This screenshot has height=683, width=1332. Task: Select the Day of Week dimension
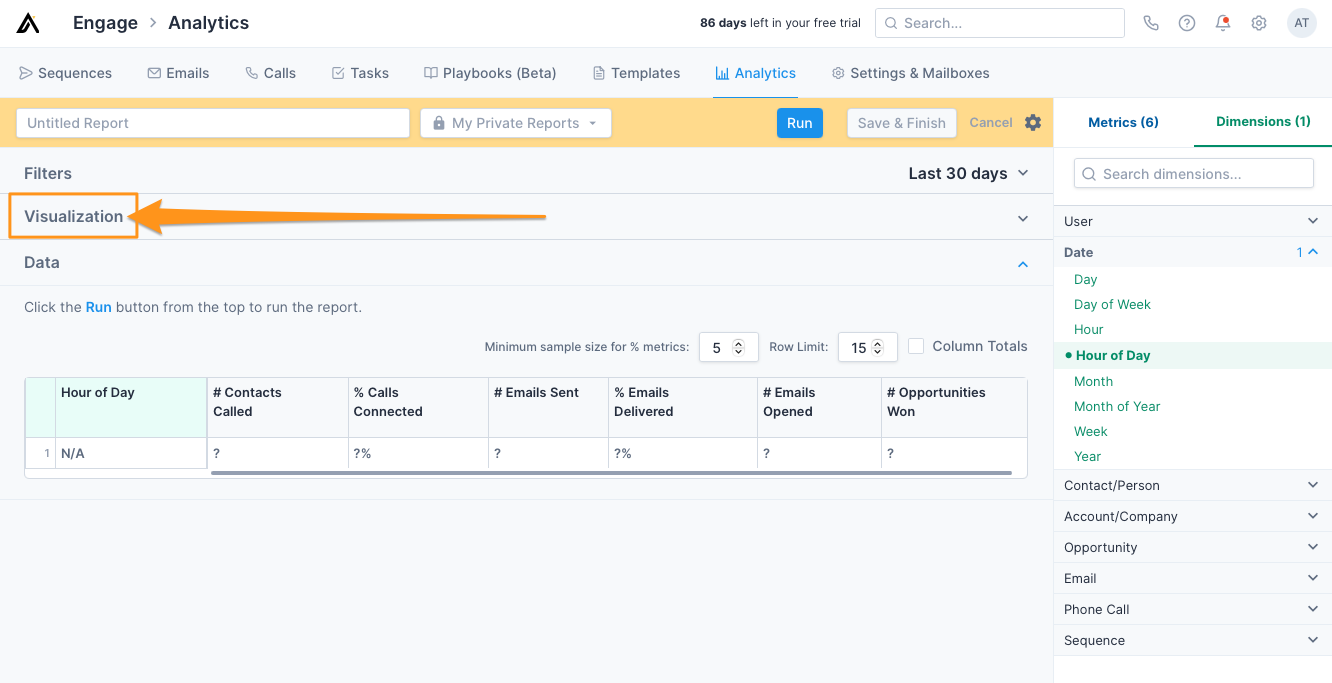pos(1112,304)
